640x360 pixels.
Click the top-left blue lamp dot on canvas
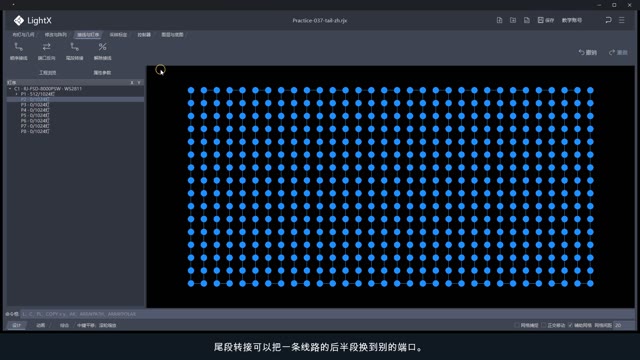[191, 90]
